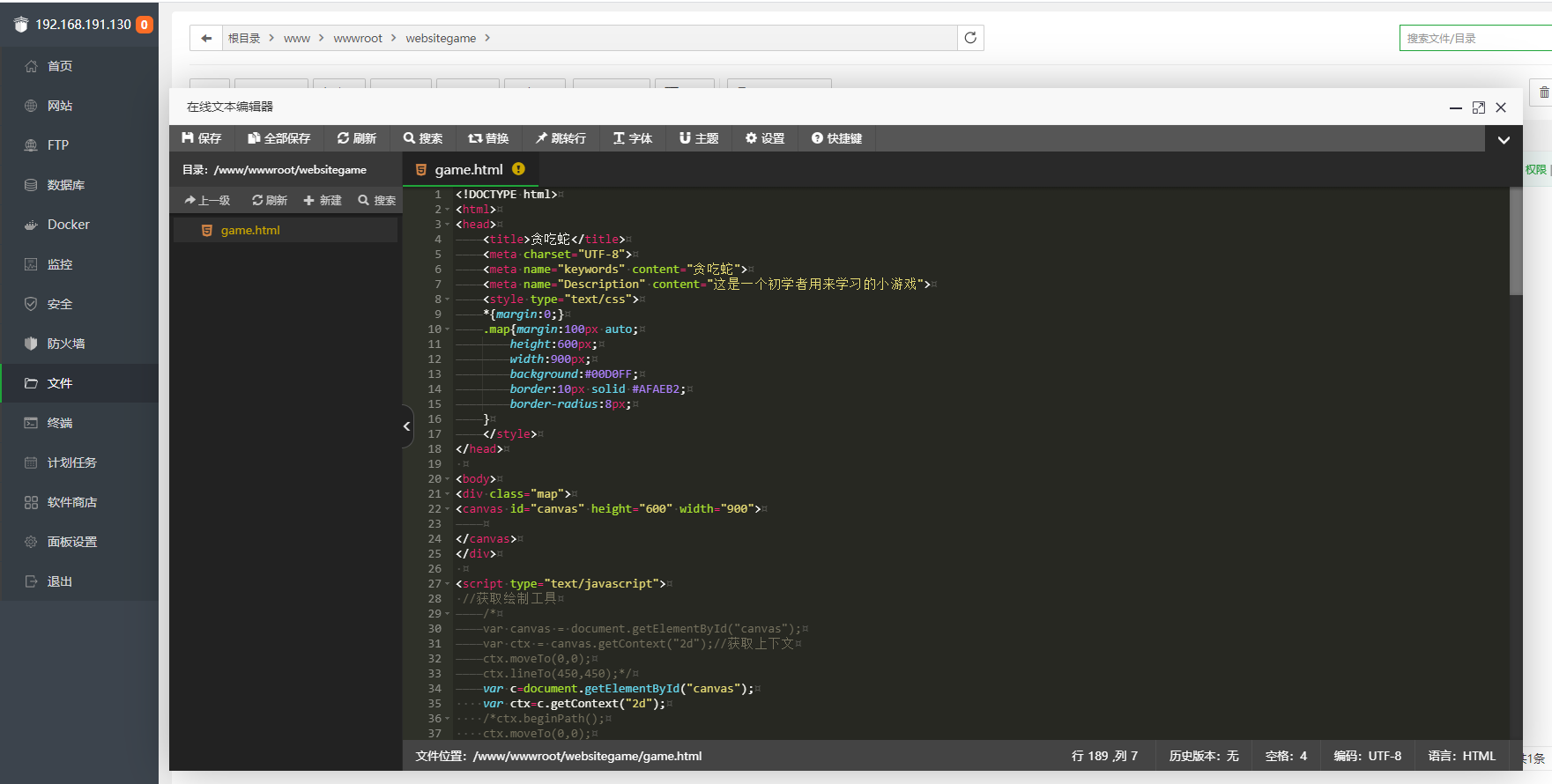Click the Save (保存) toolbar icon
The image size is (1552, 784).
pos(201,138)
